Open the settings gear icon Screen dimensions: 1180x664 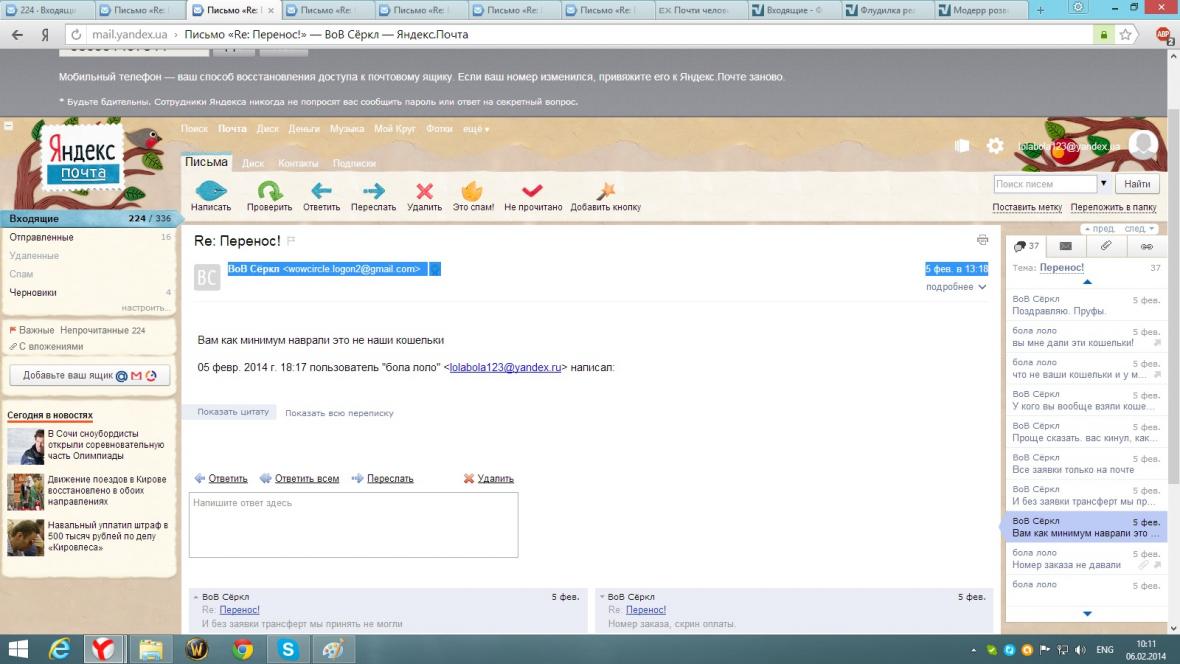[x=995, y=146]
